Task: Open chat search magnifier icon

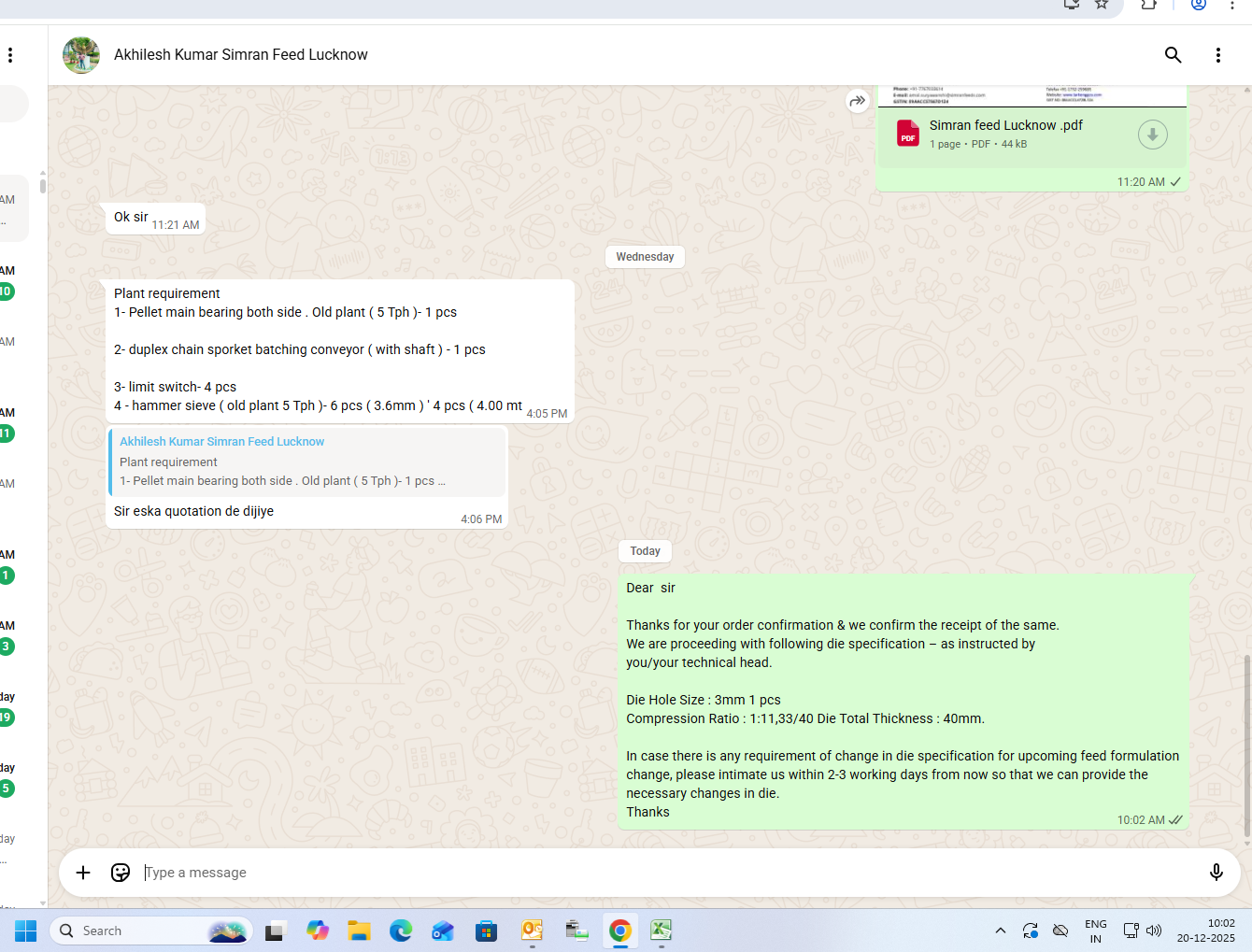Action: 1173,55
